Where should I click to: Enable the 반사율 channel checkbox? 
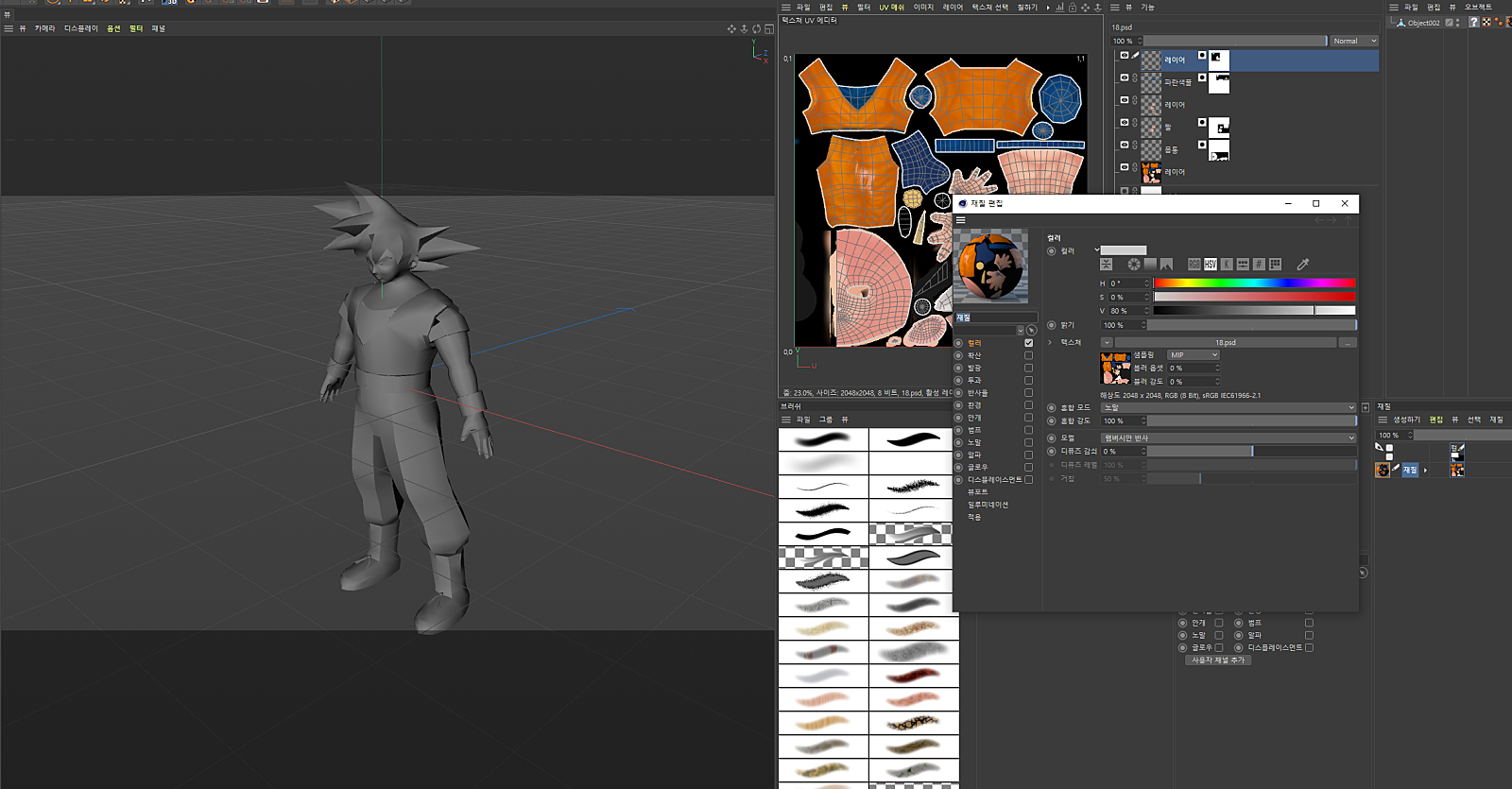pos(1028,392)
